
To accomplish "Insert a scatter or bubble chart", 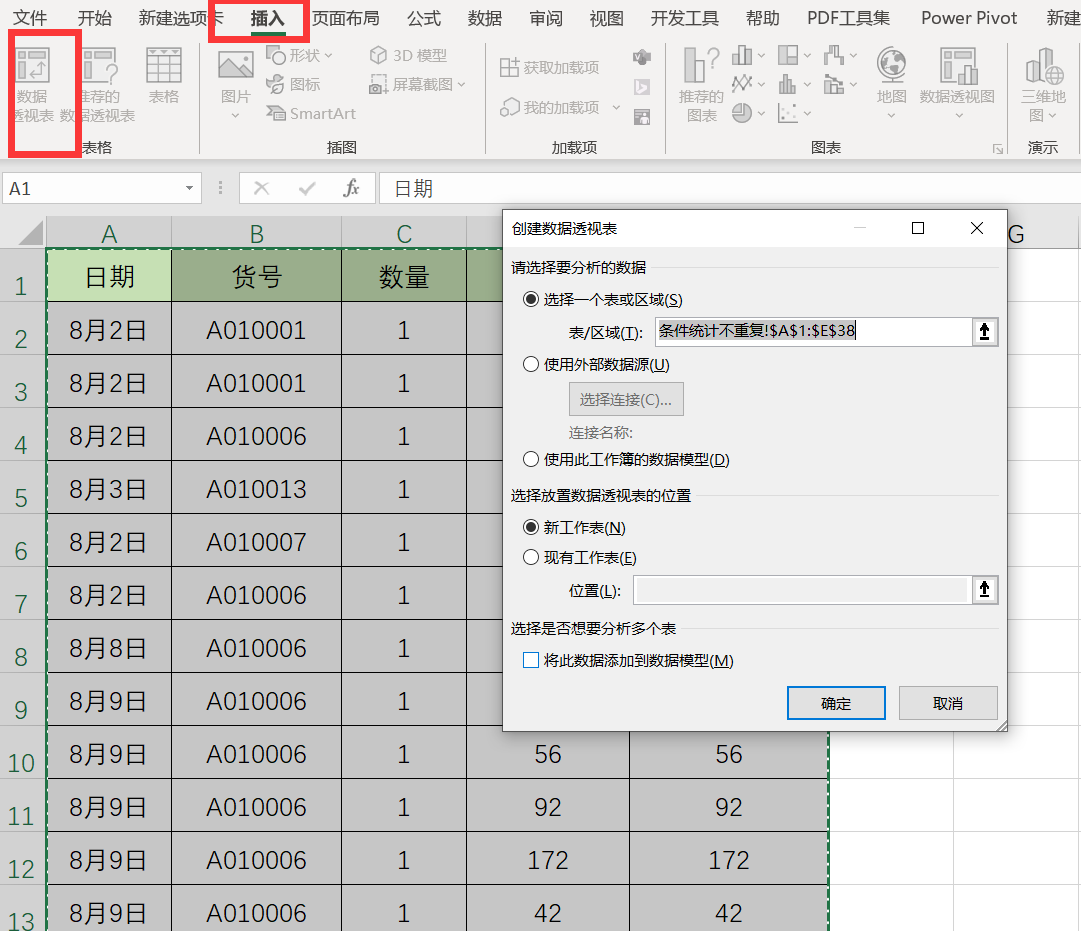I will click(x=788, y=113).
